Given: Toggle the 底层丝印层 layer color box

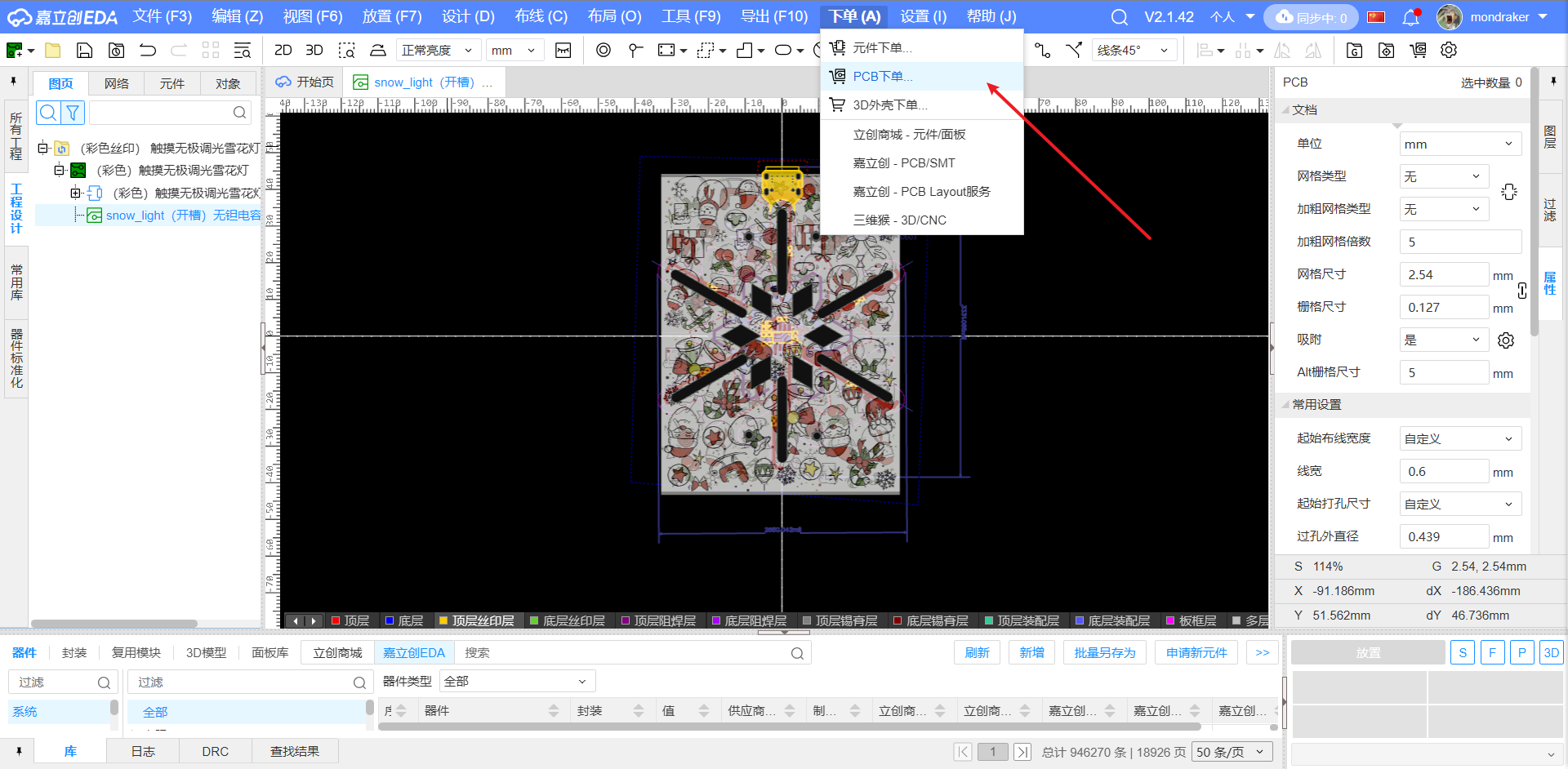Looking at the screenshot, I should [534, 620].
